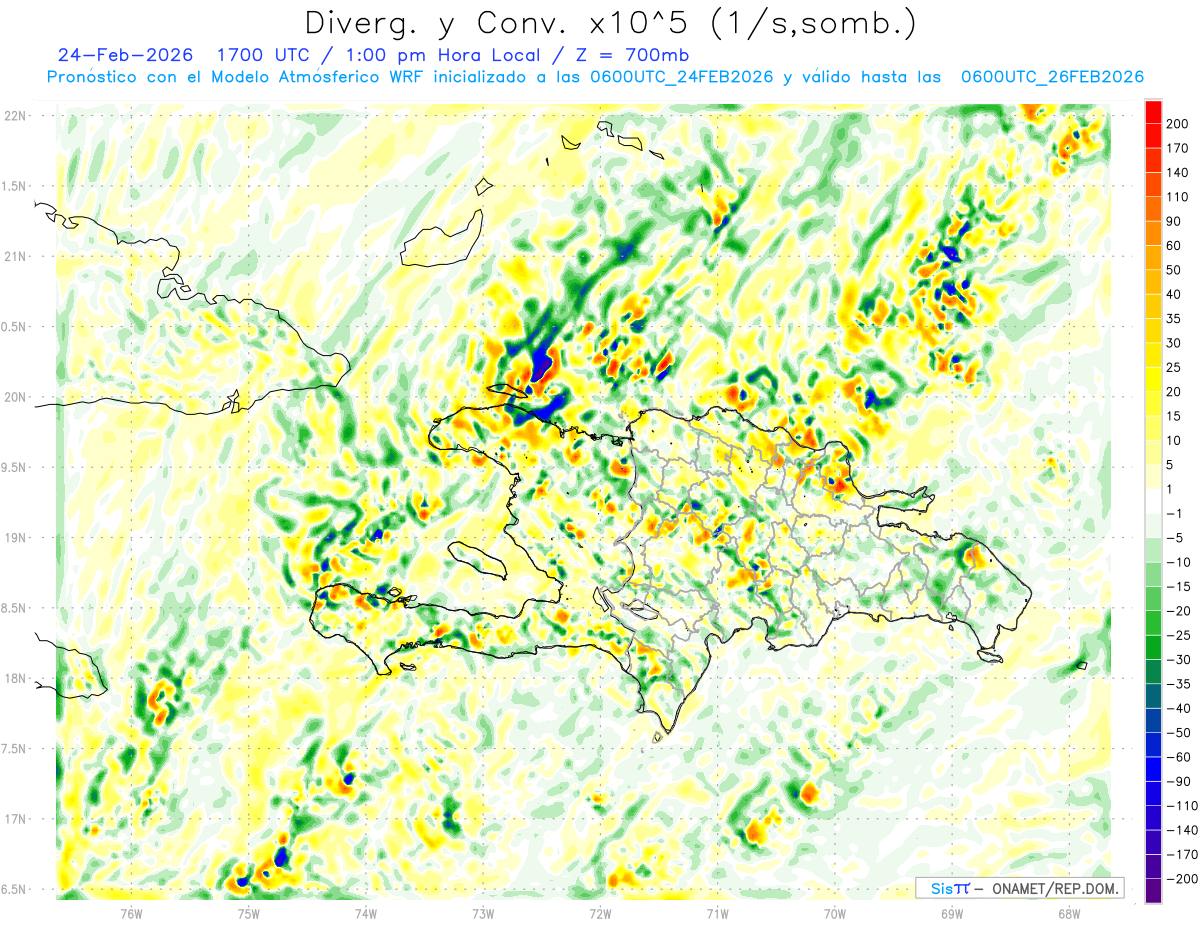Click the color scale label '-200' at bottom
This screenshot has height=927, width=1200.
pos(1181,879)
